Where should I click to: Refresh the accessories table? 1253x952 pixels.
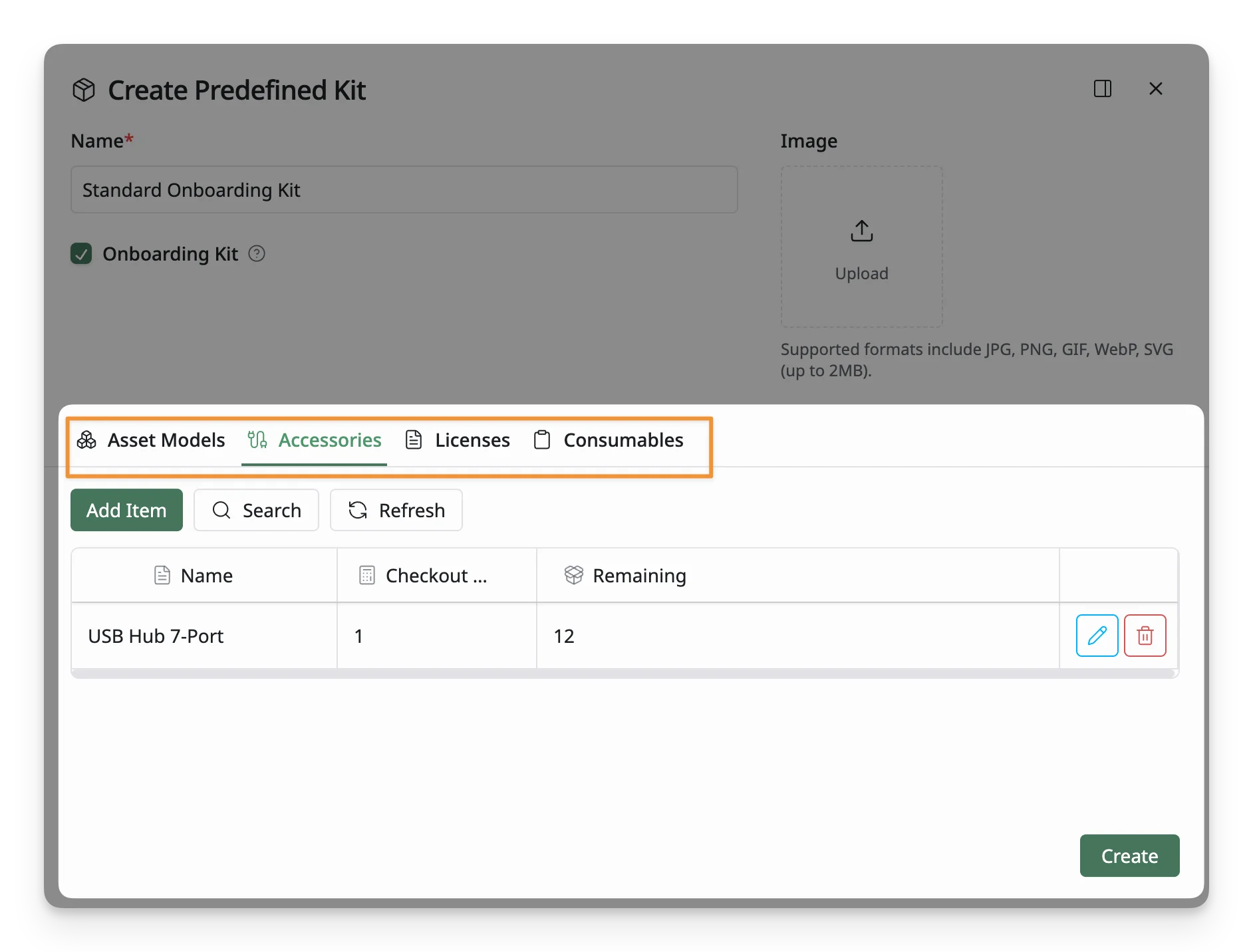(x=396, y=510)
